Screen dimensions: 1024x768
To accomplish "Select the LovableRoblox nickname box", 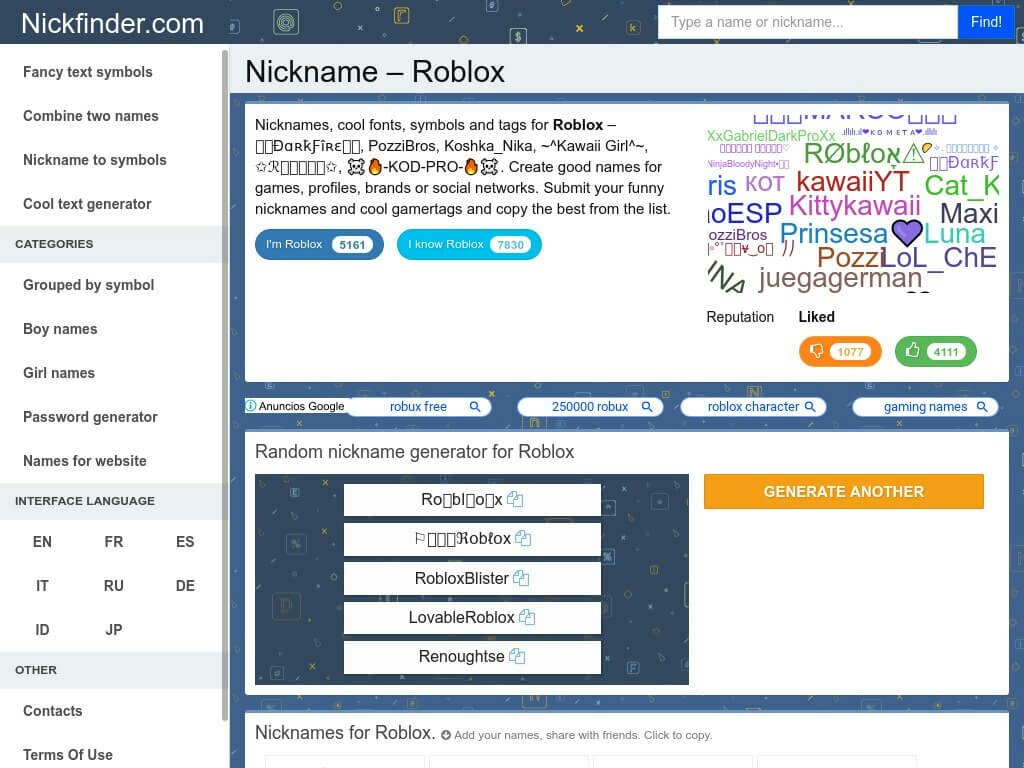I will click(472, 618).
